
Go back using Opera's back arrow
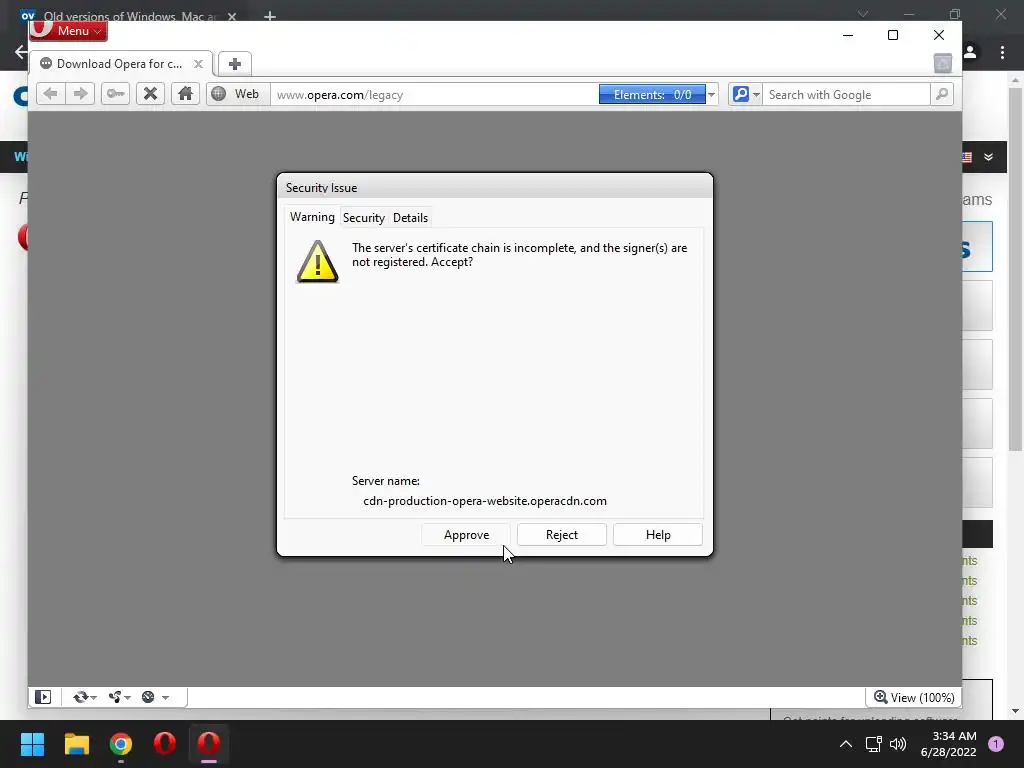(x=50, y=94)
